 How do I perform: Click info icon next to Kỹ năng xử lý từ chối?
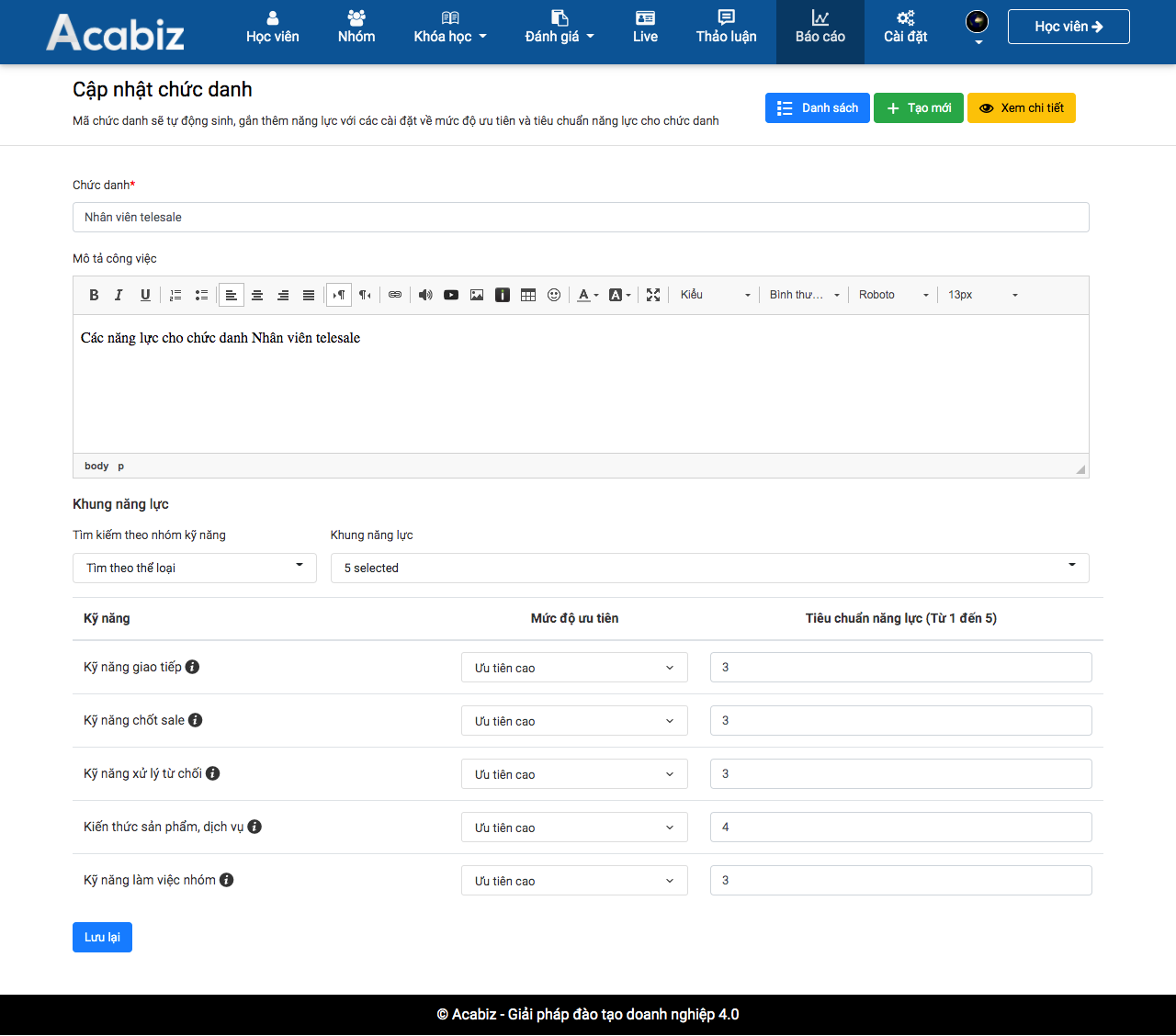click(x=212, y=773)
